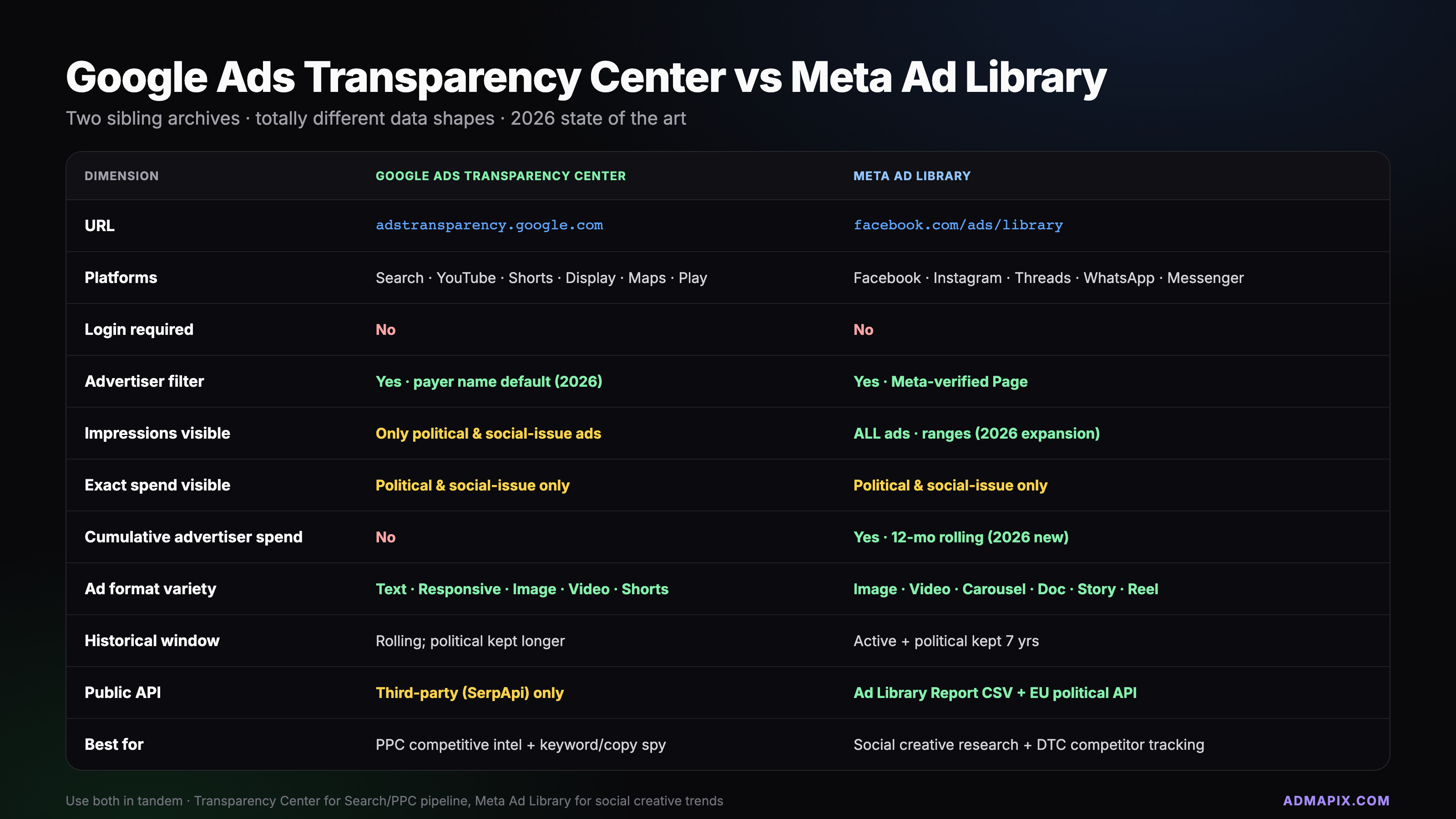Screen dimensions: 1456x819
Task: Open the adstransparency.google.com link
Action: tap(489, 225)
